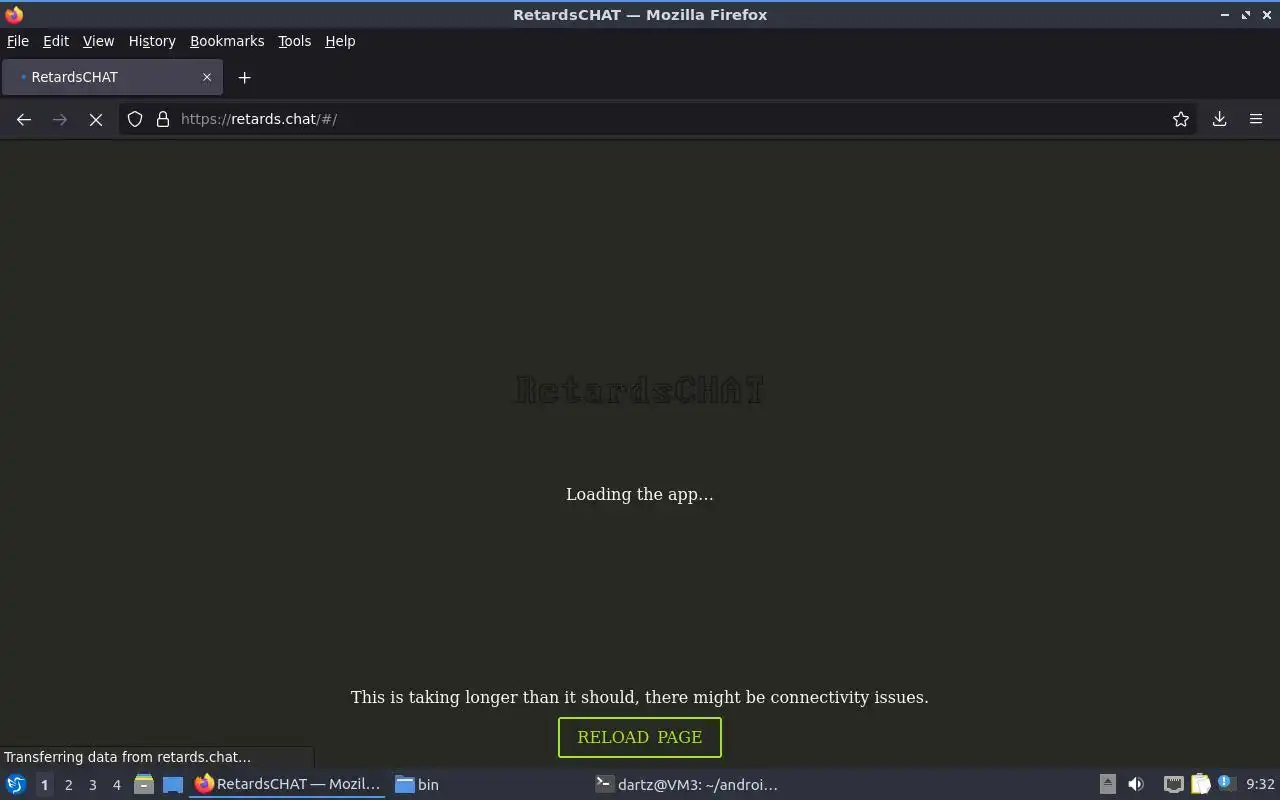
Task: Click the RELOAD PAGE button
Action: (x=640, y=737)
